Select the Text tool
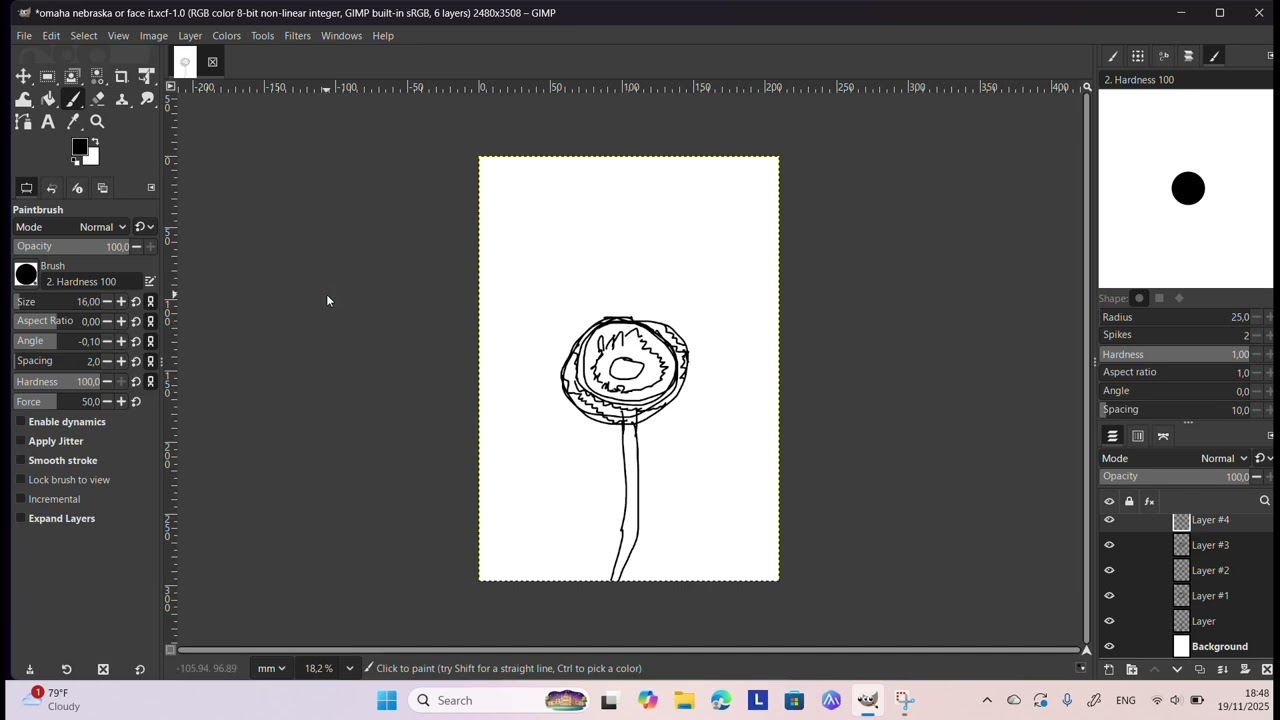1280x720 pixels. click(47, 122)
